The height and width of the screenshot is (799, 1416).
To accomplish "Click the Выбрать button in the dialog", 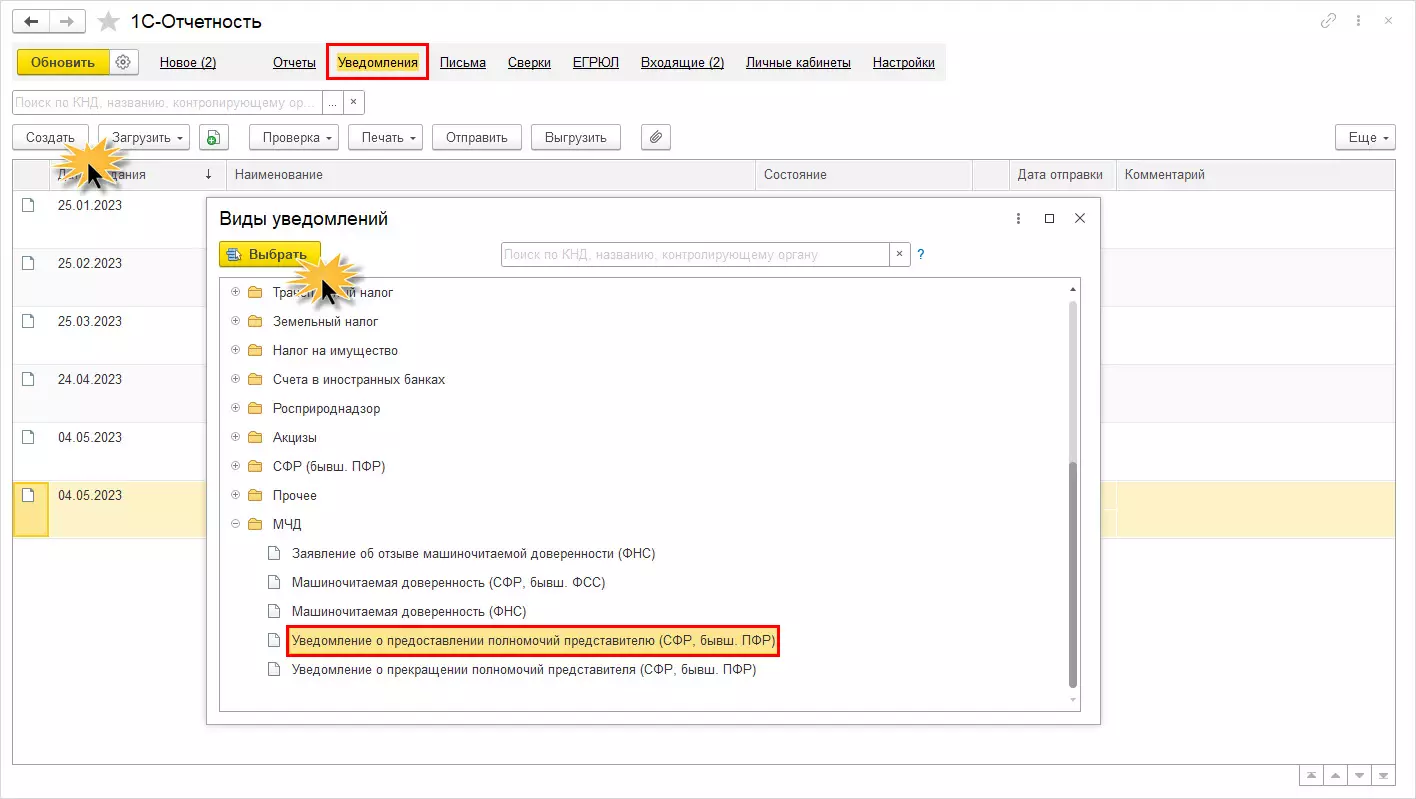I will (x=269, y=254).
